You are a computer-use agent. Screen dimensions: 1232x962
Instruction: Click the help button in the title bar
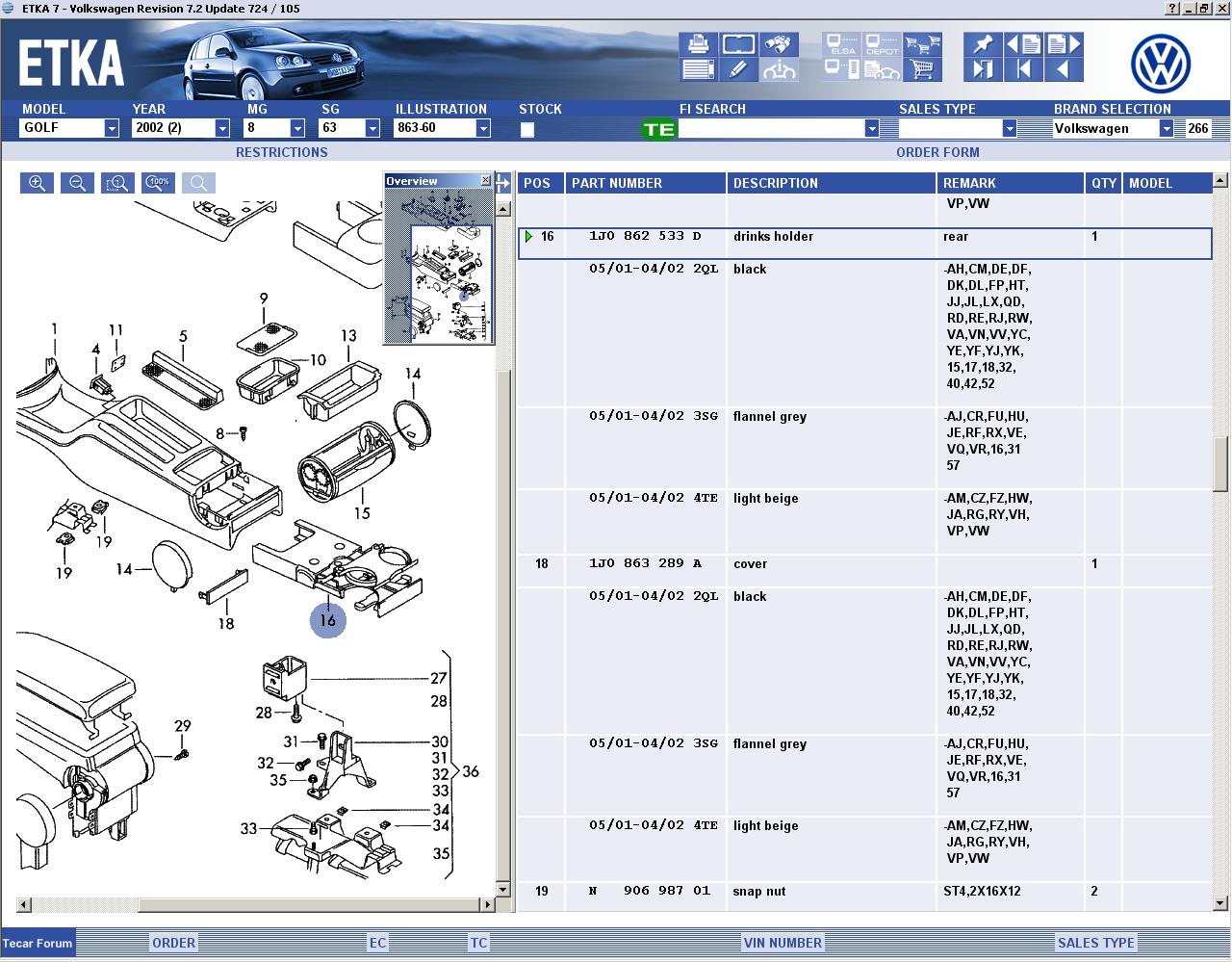click(1172, 9)
